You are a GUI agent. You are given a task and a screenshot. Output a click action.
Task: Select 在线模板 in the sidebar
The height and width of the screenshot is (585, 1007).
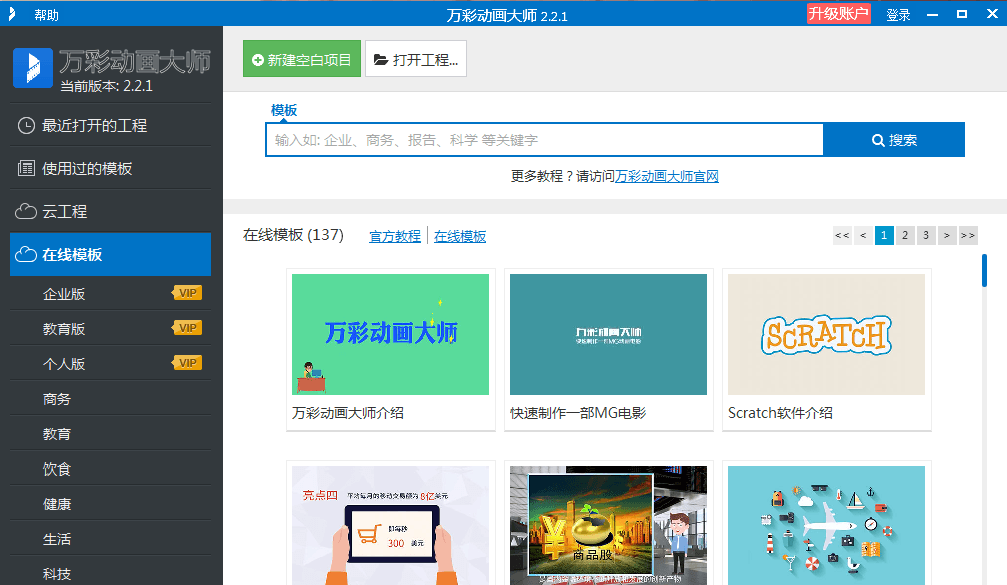(110, 254)
